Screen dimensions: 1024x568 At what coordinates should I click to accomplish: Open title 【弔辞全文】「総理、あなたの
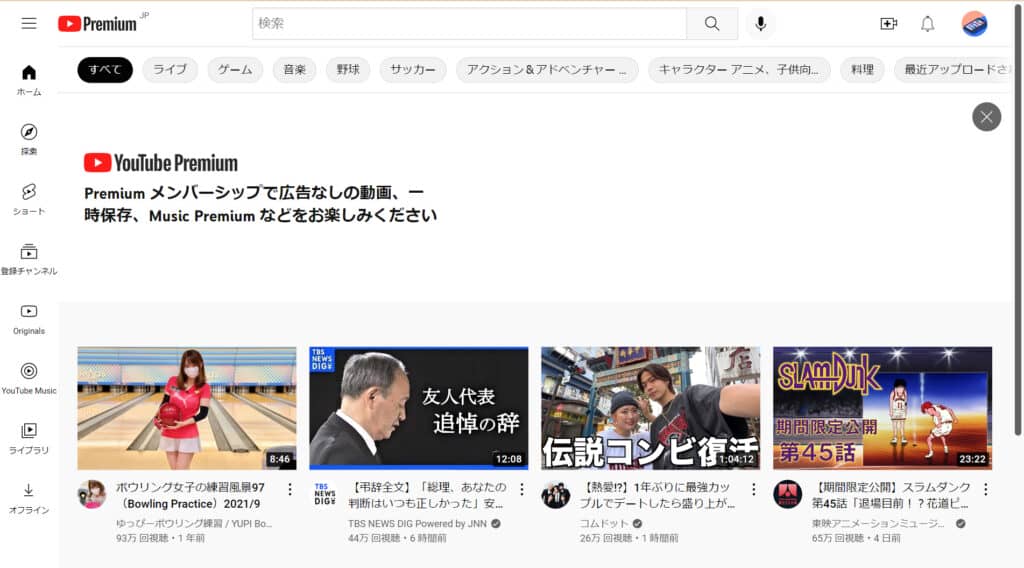click(427, 496)
